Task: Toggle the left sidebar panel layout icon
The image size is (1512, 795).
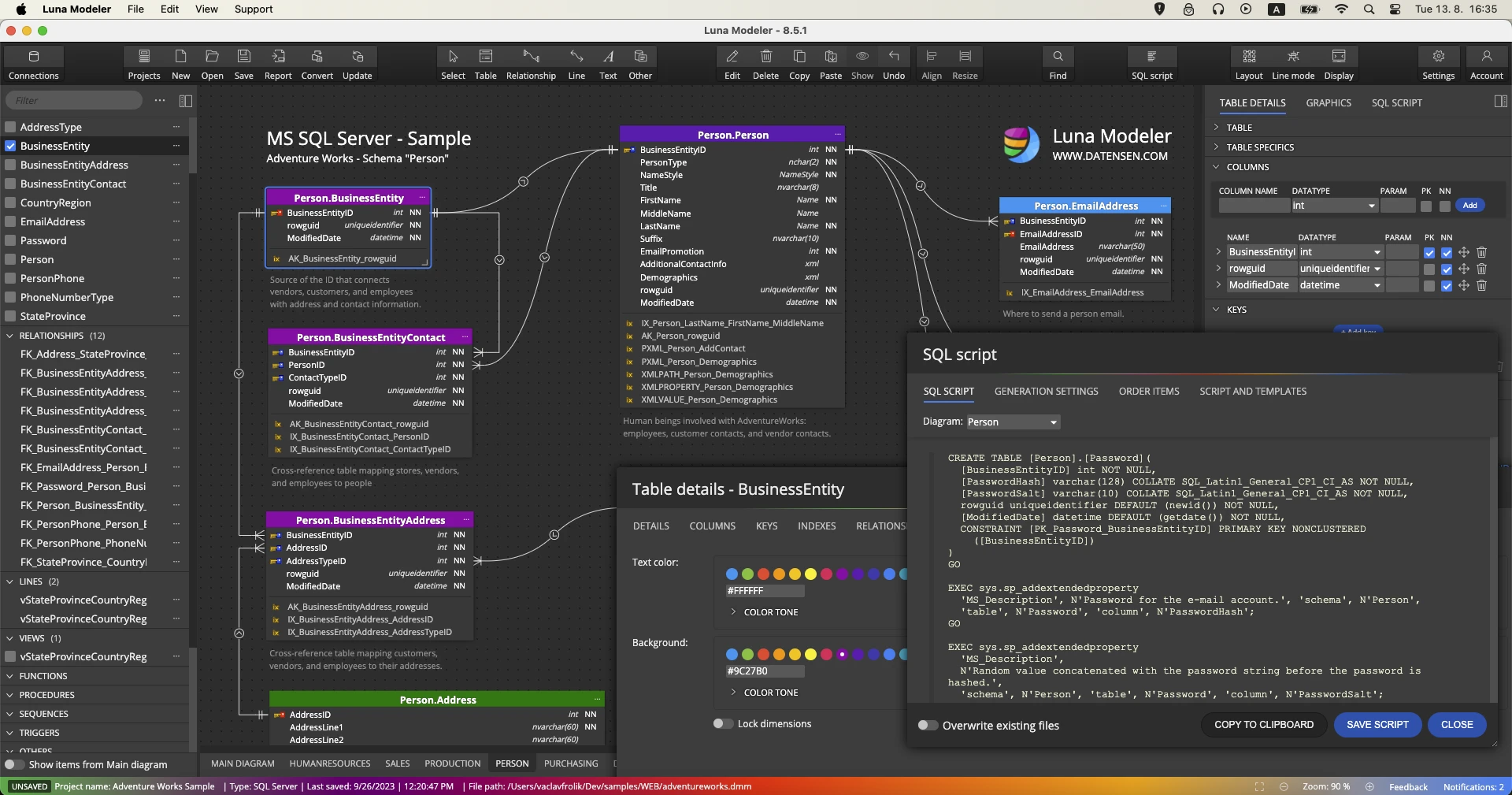Action: (186, 101)
